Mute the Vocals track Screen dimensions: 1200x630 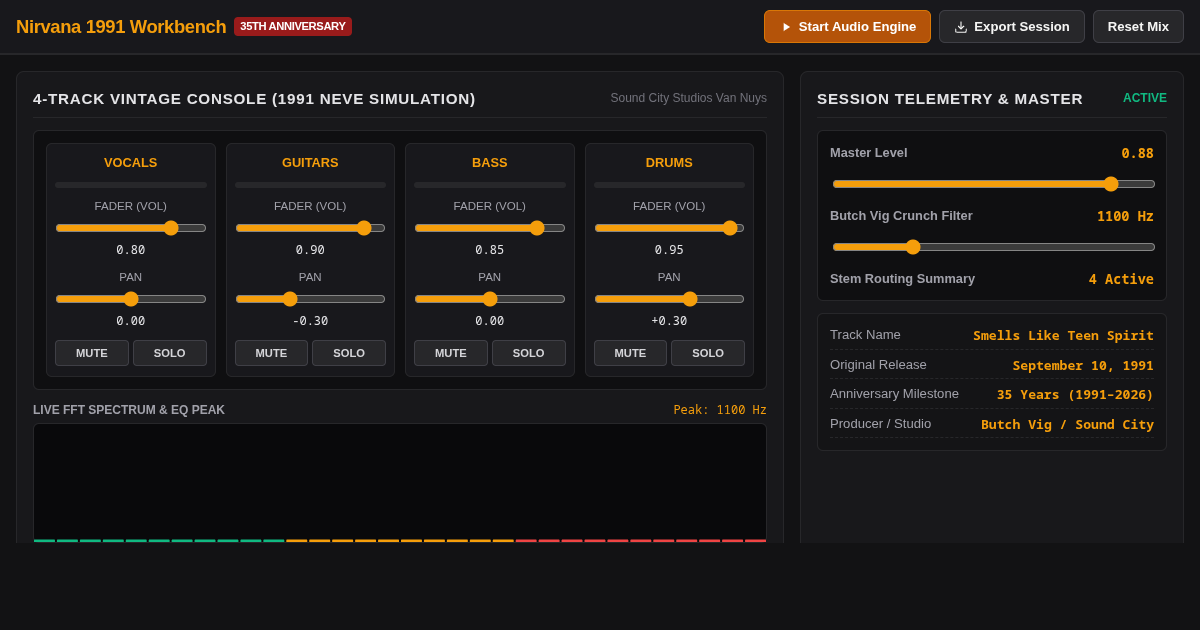coord(92,353)
